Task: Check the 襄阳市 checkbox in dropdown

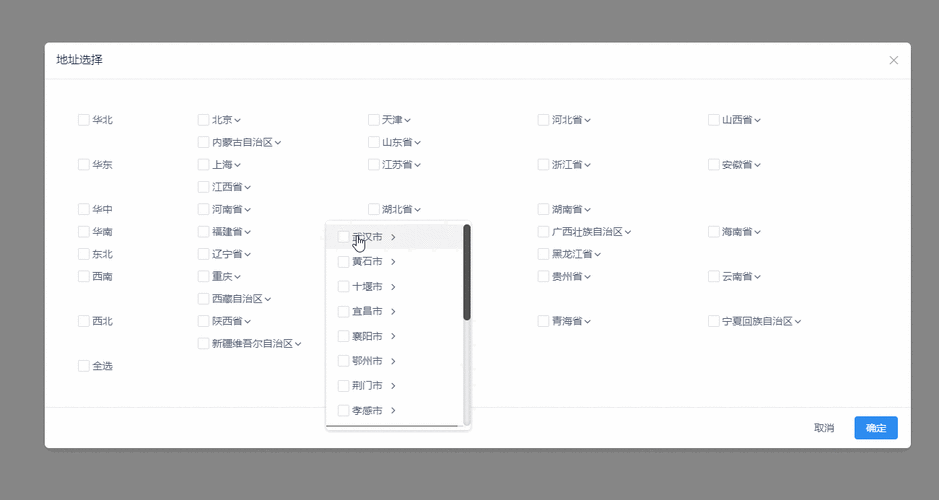Action: pos(344,337)
